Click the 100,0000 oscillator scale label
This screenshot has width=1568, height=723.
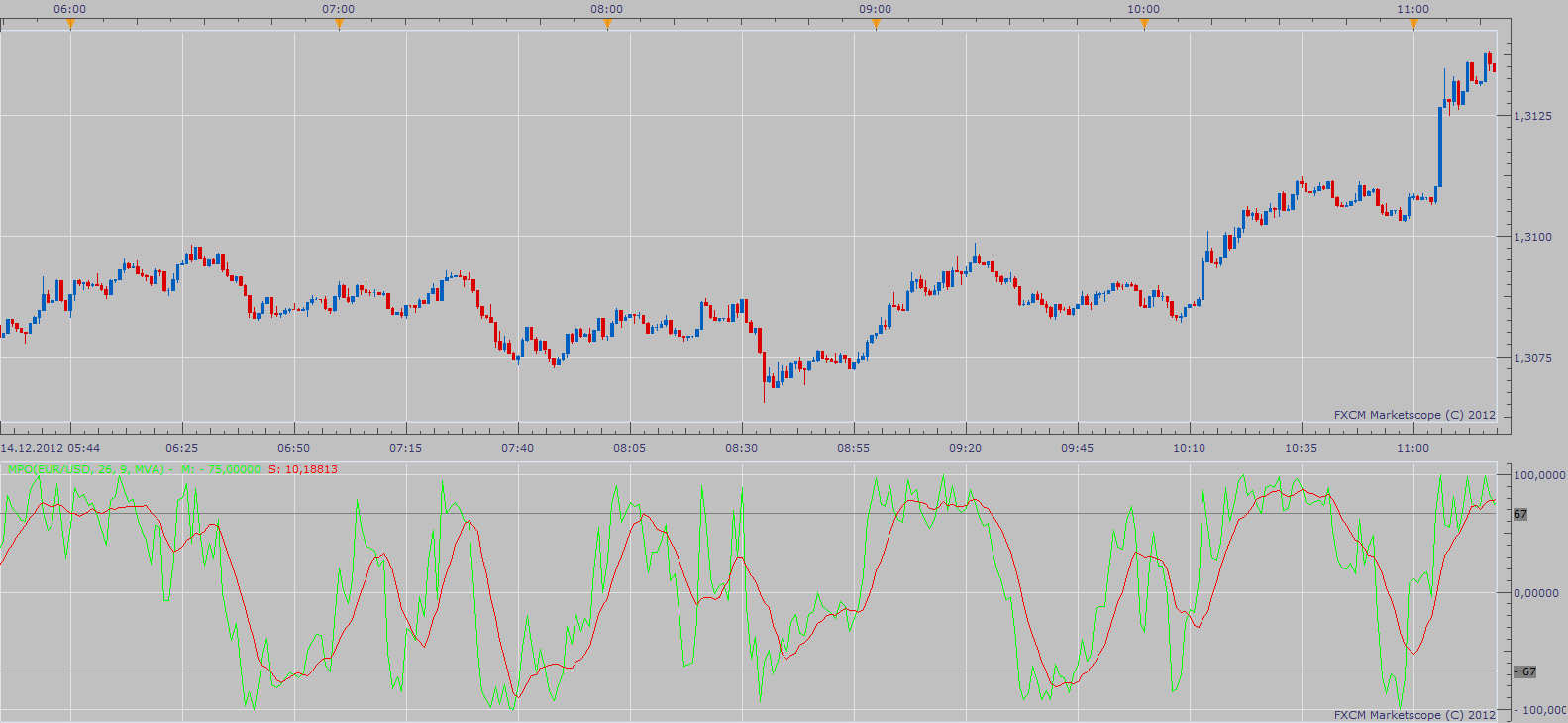coord(1539,475)
